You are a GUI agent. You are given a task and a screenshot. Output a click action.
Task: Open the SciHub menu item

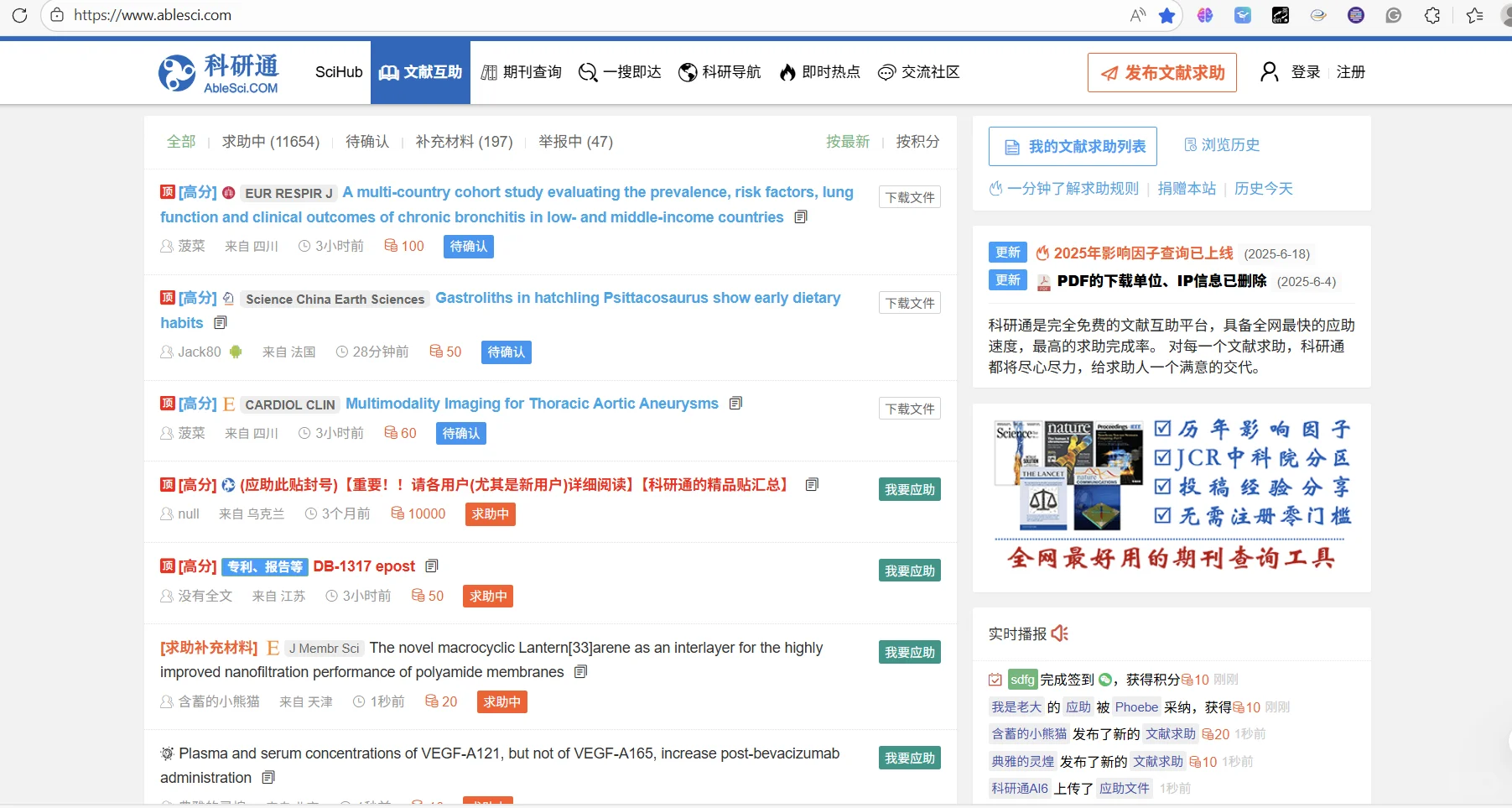tap(339, 72)
